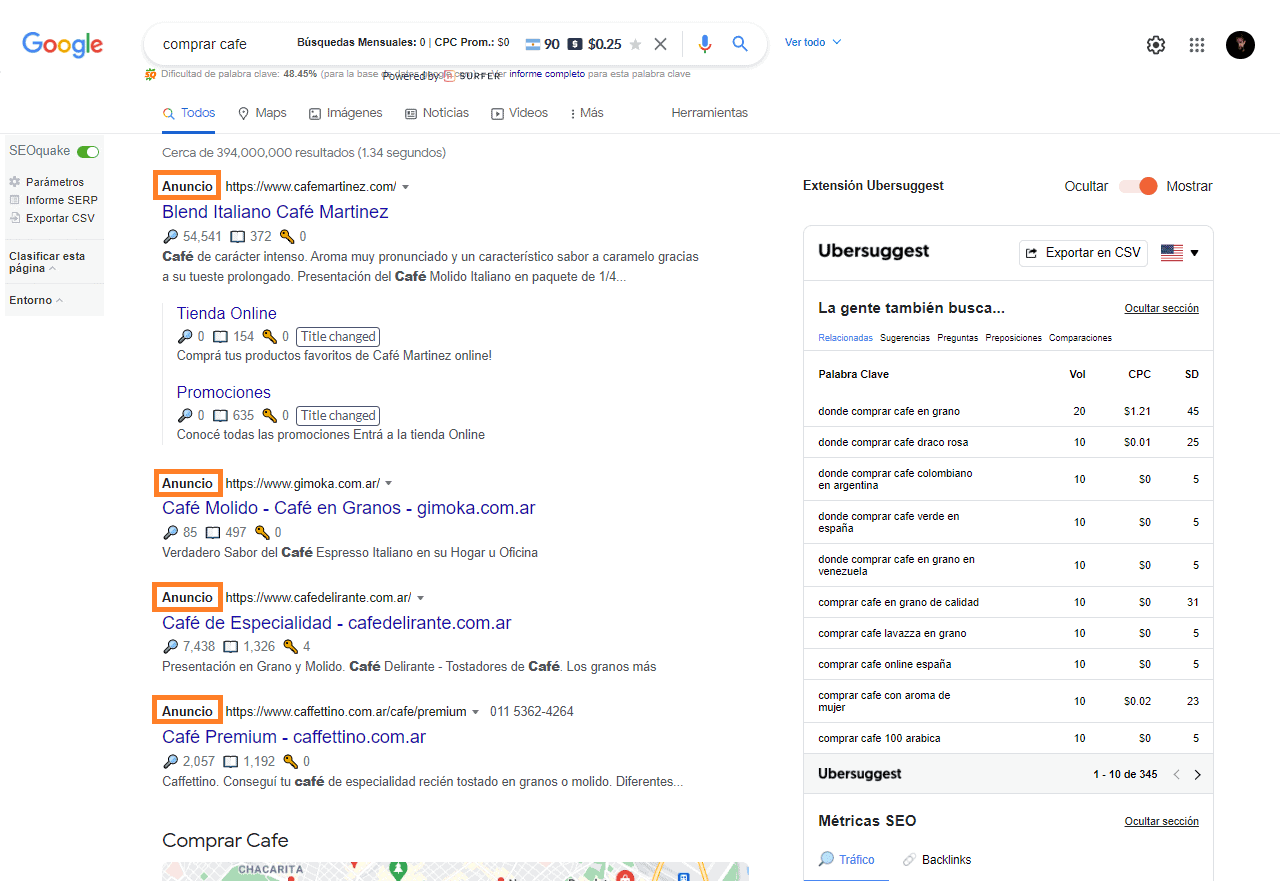Activate voice search with the microphone icon
The width and height of the screenshot is (1280, 881).
click(704, 44)
